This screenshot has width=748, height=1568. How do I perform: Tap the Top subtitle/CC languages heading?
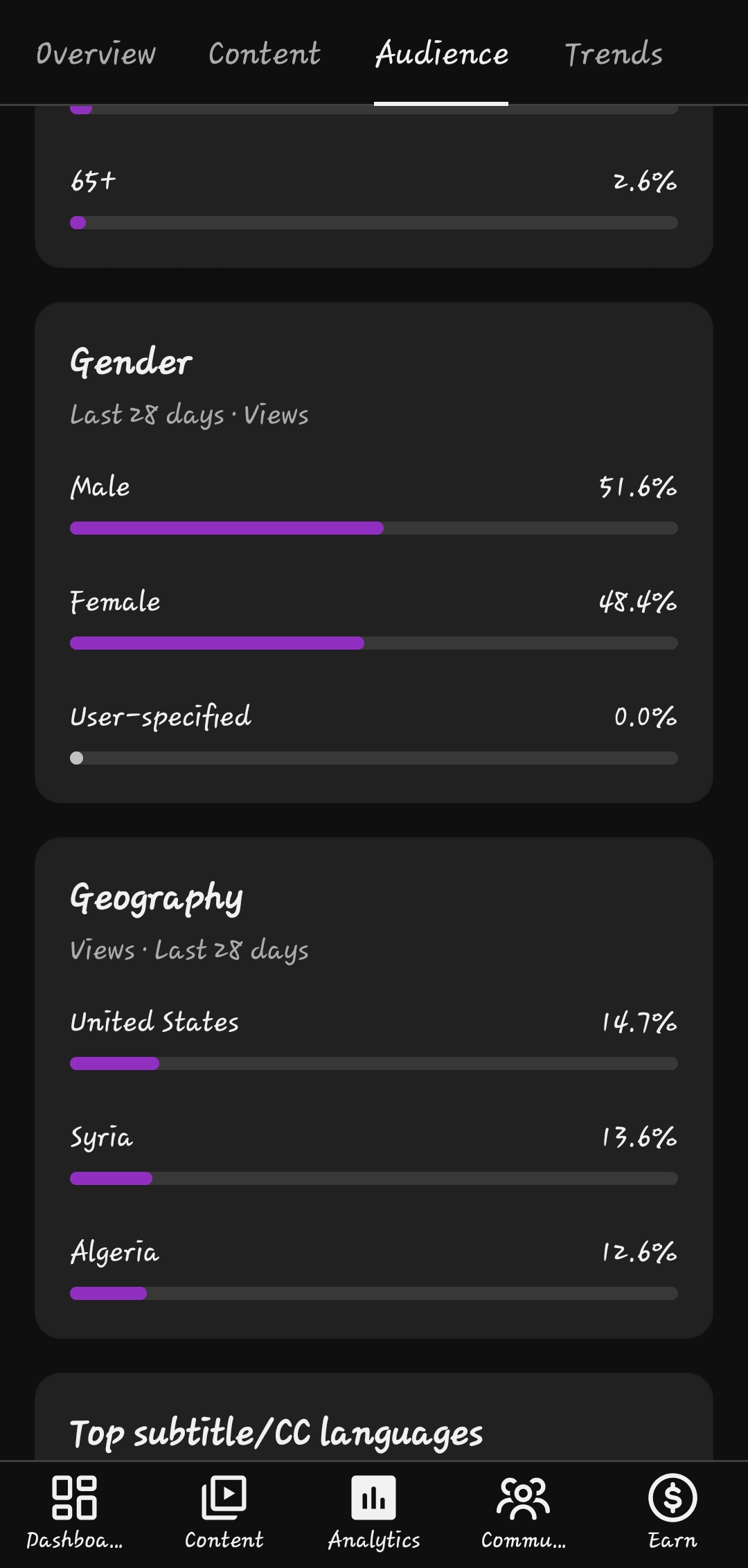click(x=276, y=1434)
